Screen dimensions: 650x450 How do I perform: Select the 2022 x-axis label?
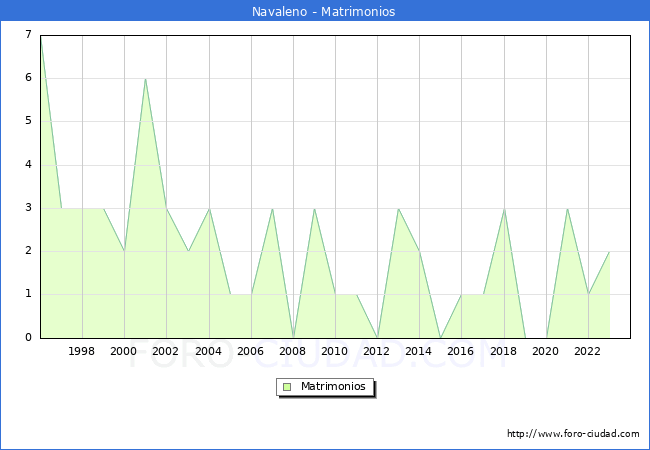point(587,351)
